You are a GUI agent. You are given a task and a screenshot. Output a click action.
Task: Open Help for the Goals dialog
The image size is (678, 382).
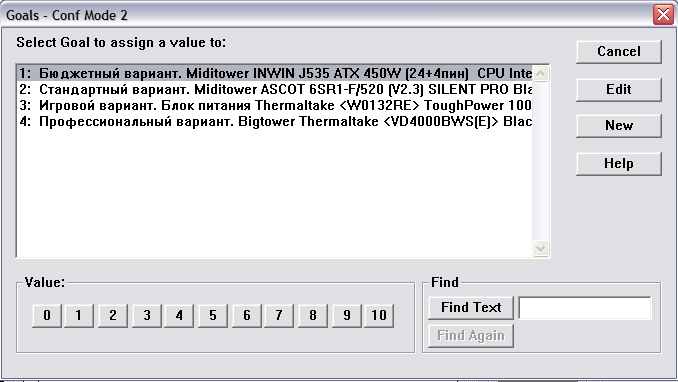tap(619, 164)
